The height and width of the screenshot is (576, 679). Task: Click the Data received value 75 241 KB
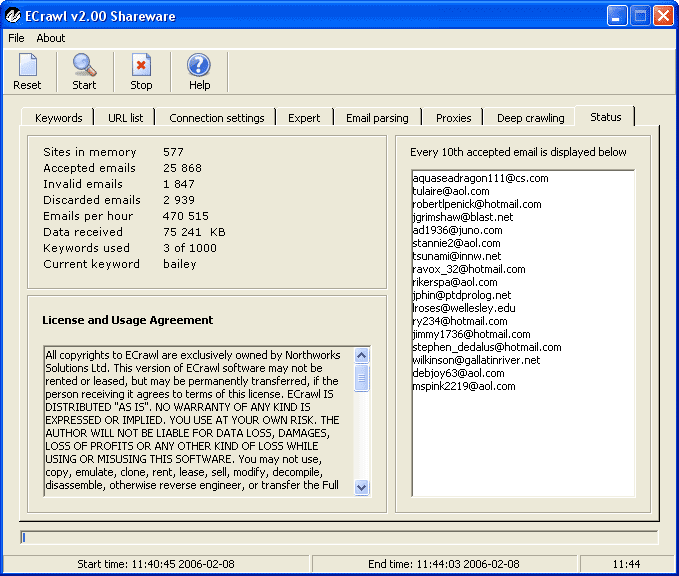(x=194, y=232)
